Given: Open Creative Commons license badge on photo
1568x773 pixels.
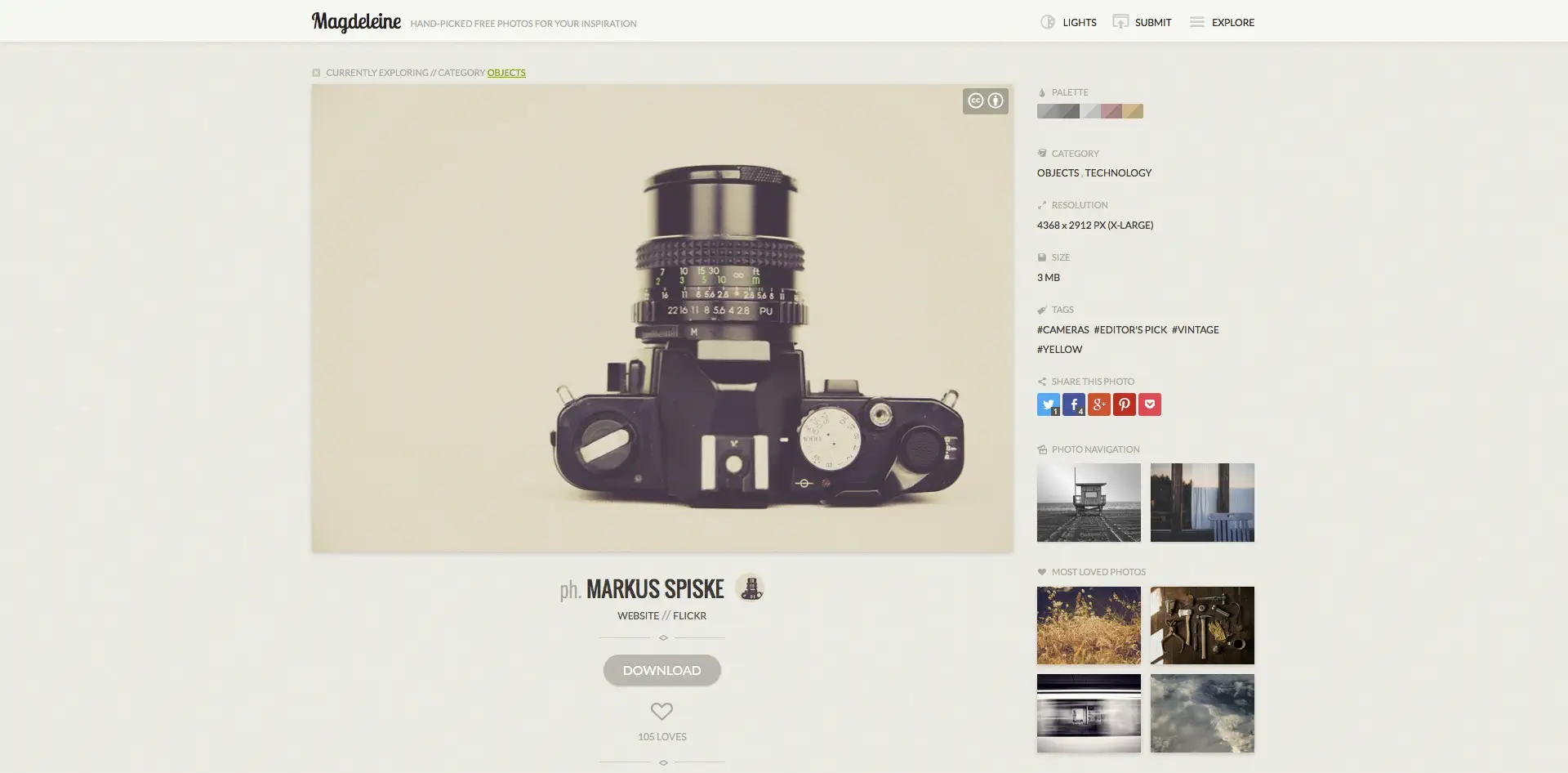Looking at the screenshot, I should click(985, 101).
